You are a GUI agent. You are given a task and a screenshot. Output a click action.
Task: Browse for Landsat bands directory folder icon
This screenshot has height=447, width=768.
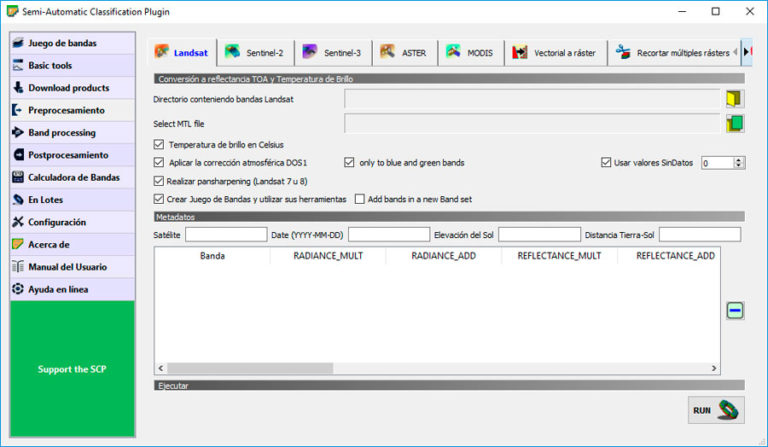[x=735, y=99]
